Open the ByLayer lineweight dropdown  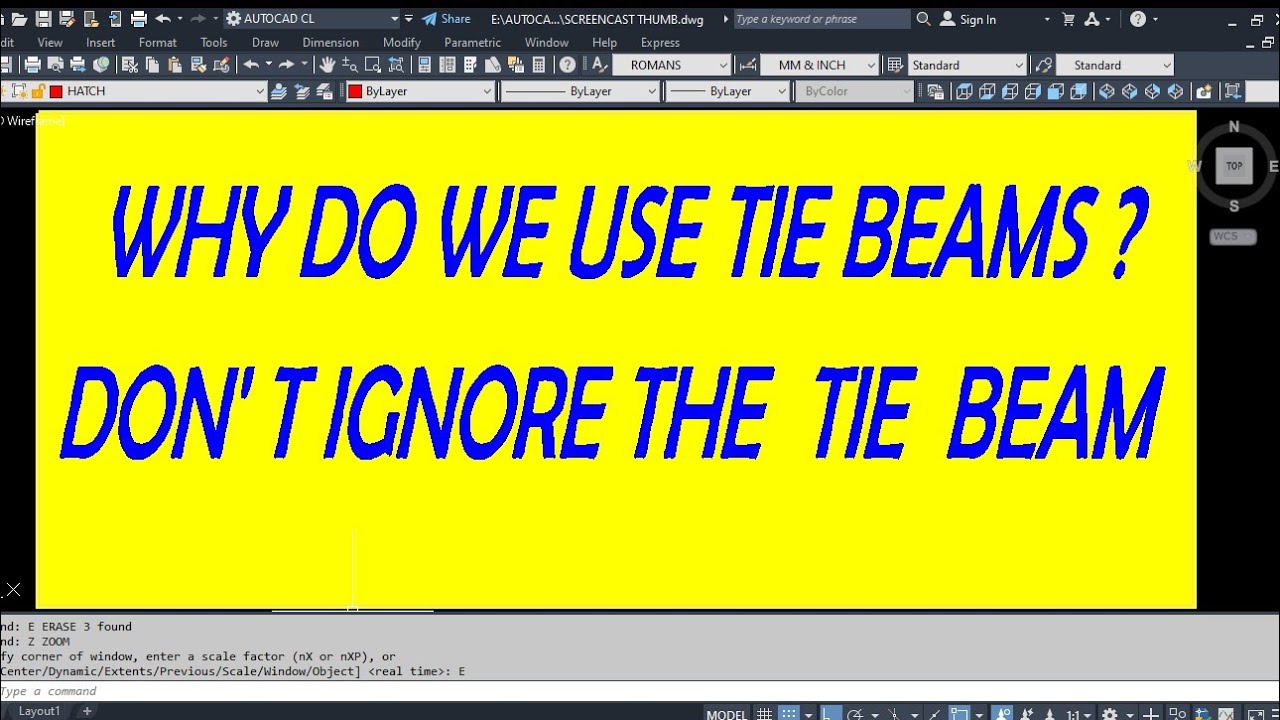point(782,91)
